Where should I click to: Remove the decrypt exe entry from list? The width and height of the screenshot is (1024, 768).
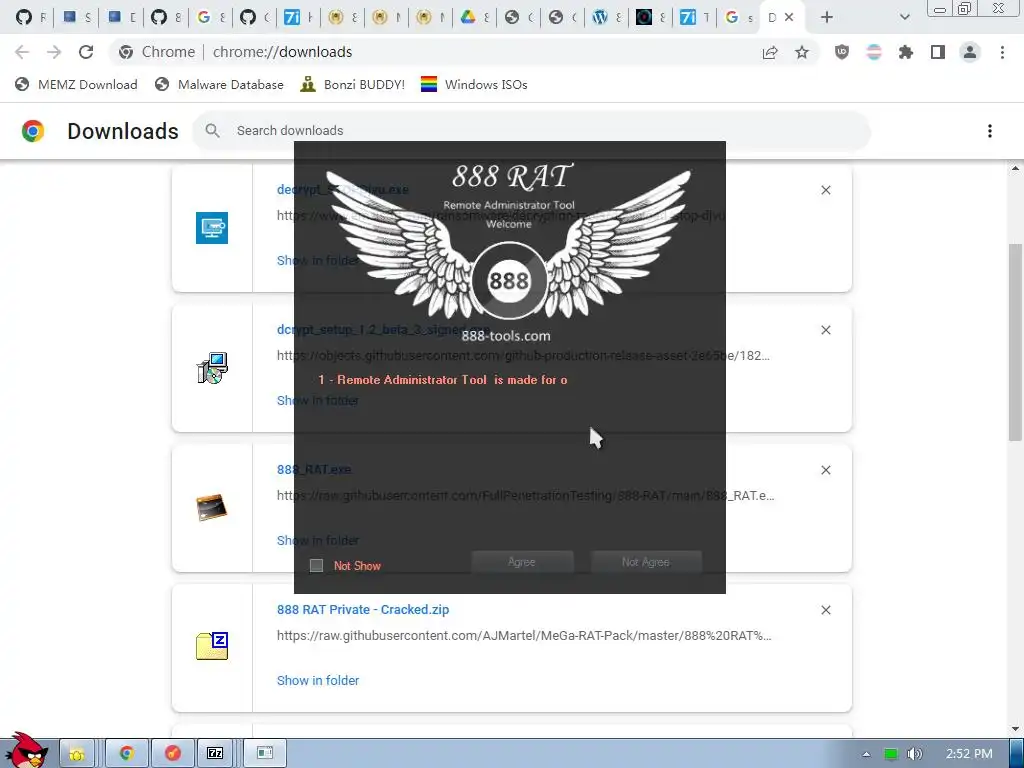pos(825,190)
